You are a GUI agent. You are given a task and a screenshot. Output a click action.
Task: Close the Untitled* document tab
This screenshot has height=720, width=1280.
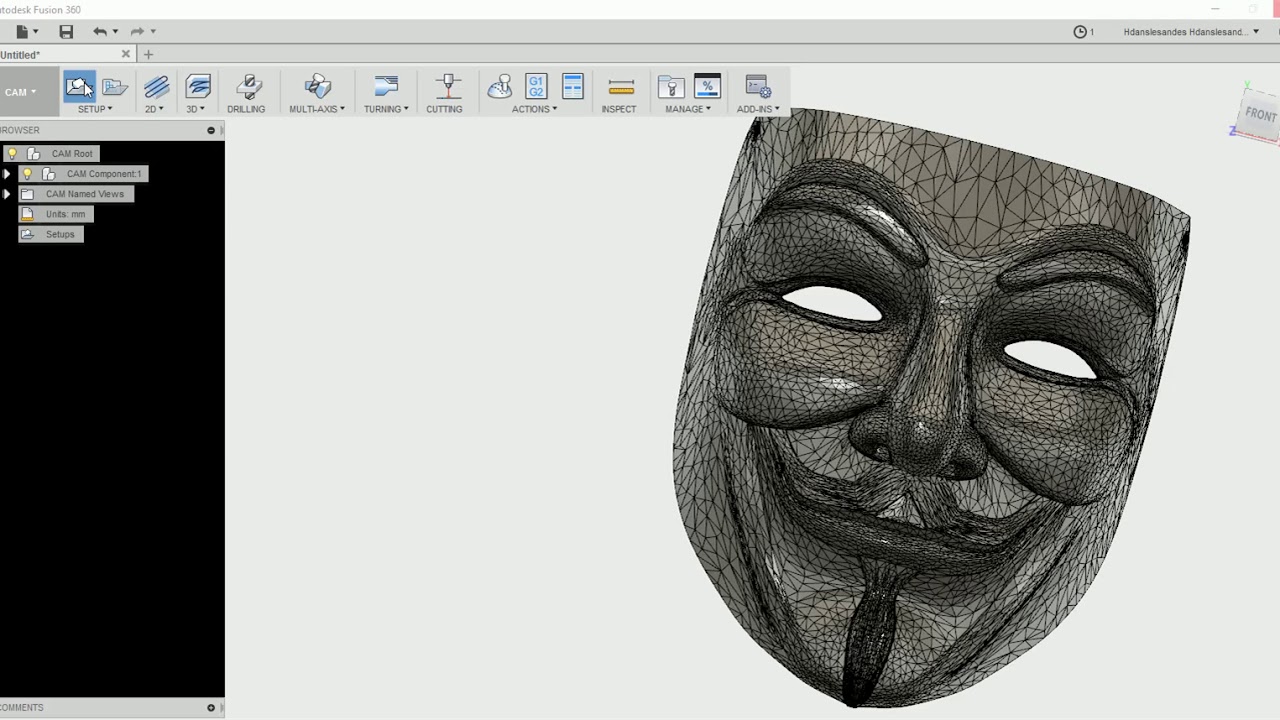click(x=126, y=54)
